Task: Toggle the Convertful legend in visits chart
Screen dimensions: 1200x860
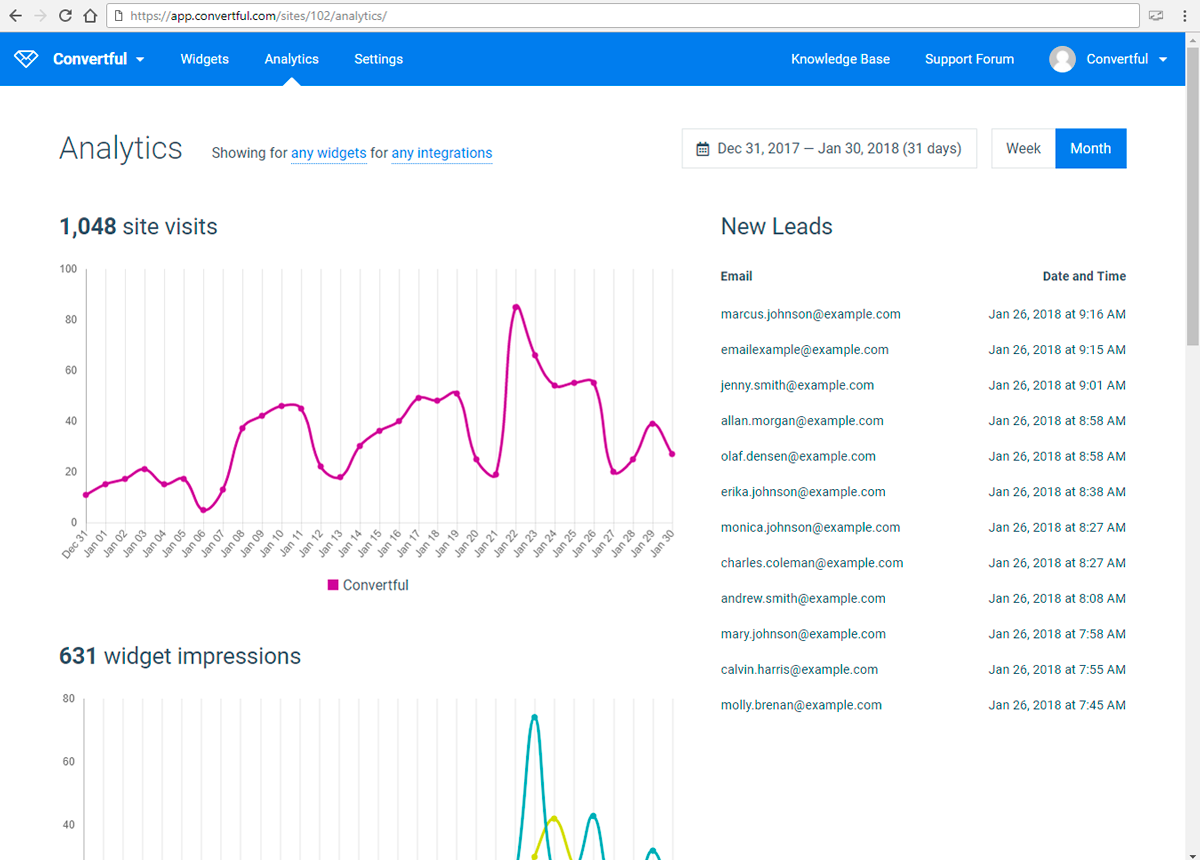Action: [368, 585]
